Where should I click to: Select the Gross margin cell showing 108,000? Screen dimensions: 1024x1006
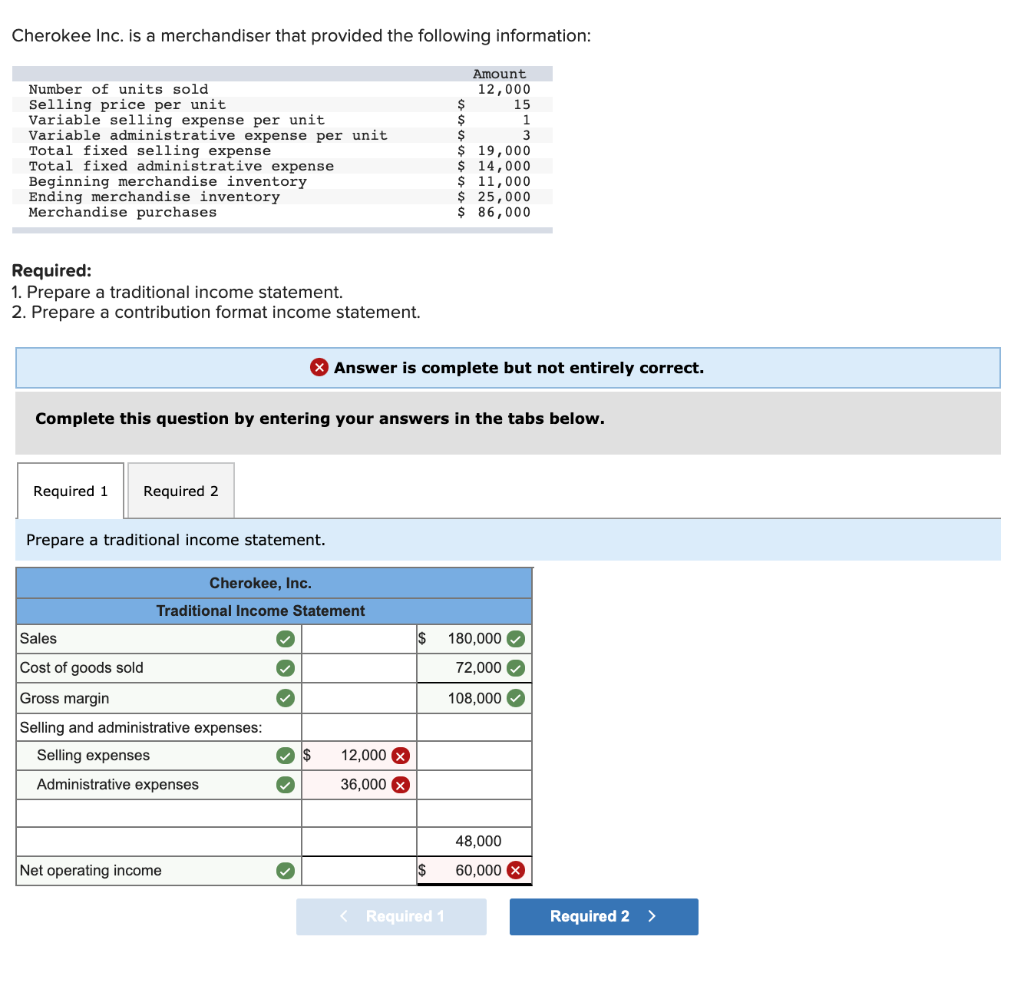(x=474, y=698)
